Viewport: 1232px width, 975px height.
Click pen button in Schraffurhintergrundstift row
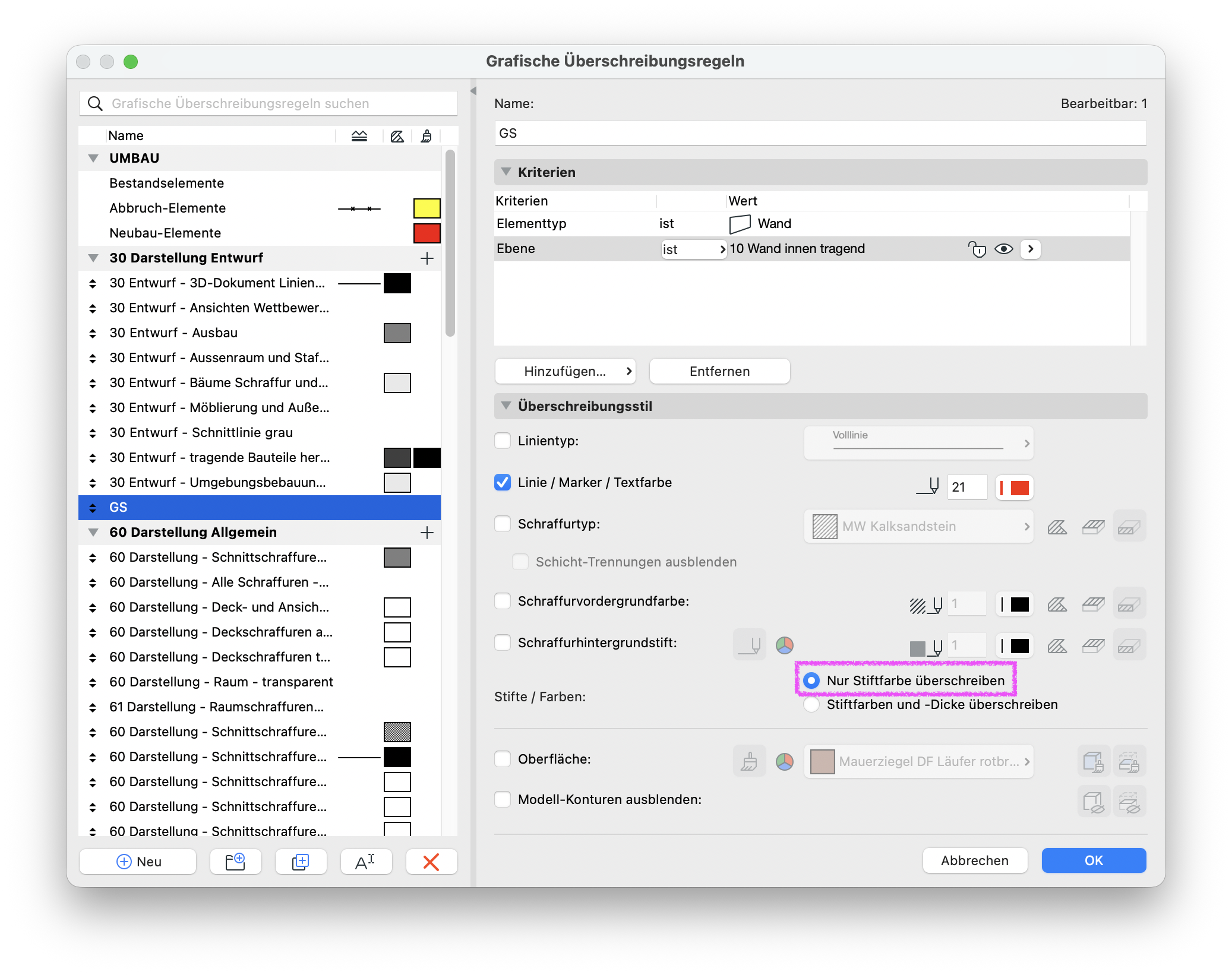click(x=749, y=645)
